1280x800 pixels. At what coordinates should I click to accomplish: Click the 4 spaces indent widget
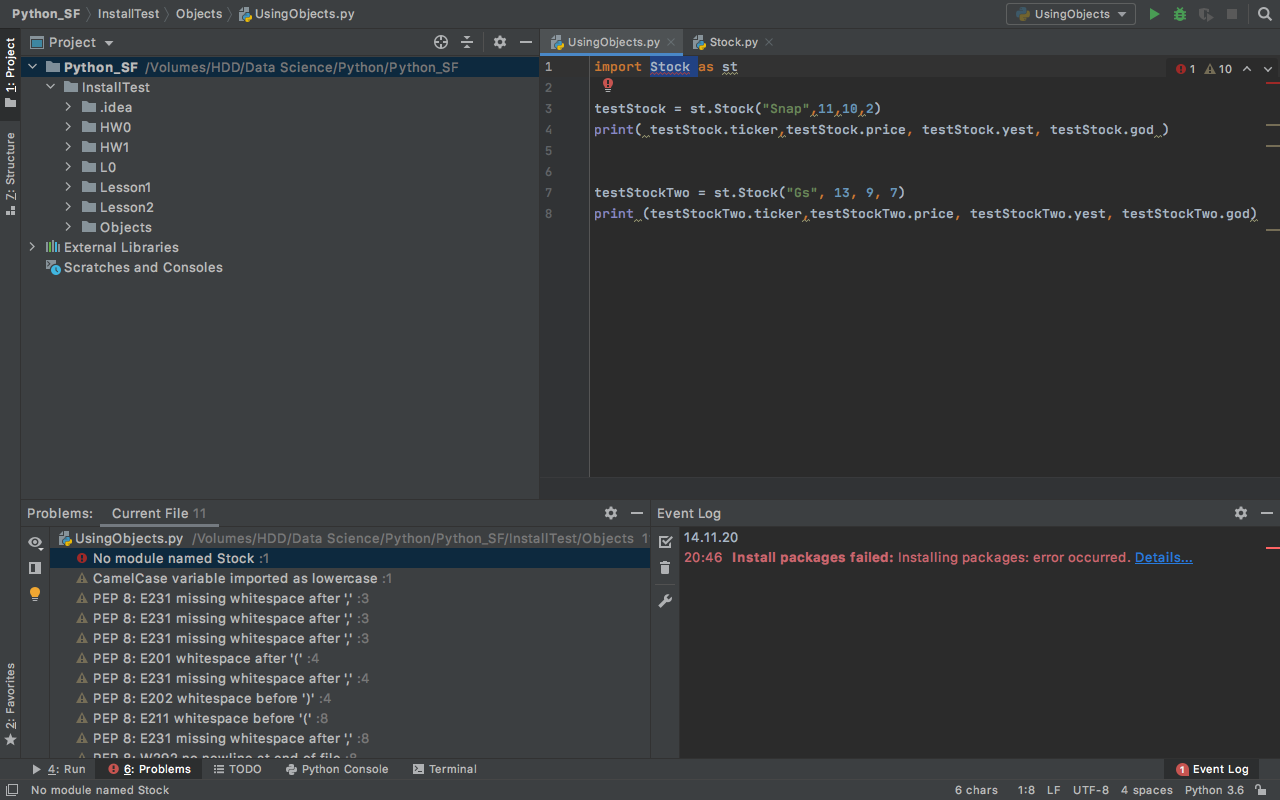pos(1147,790)
